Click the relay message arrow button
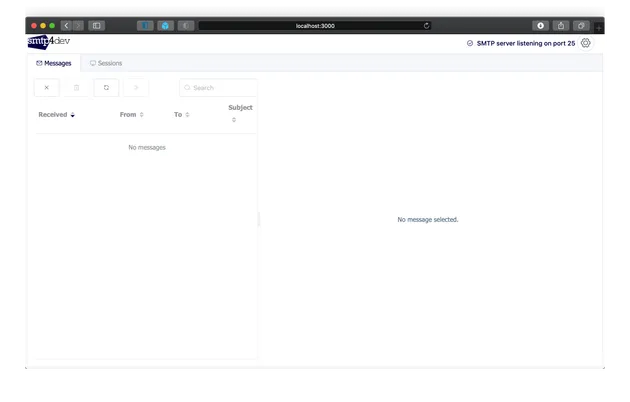 tap(136, 88)
